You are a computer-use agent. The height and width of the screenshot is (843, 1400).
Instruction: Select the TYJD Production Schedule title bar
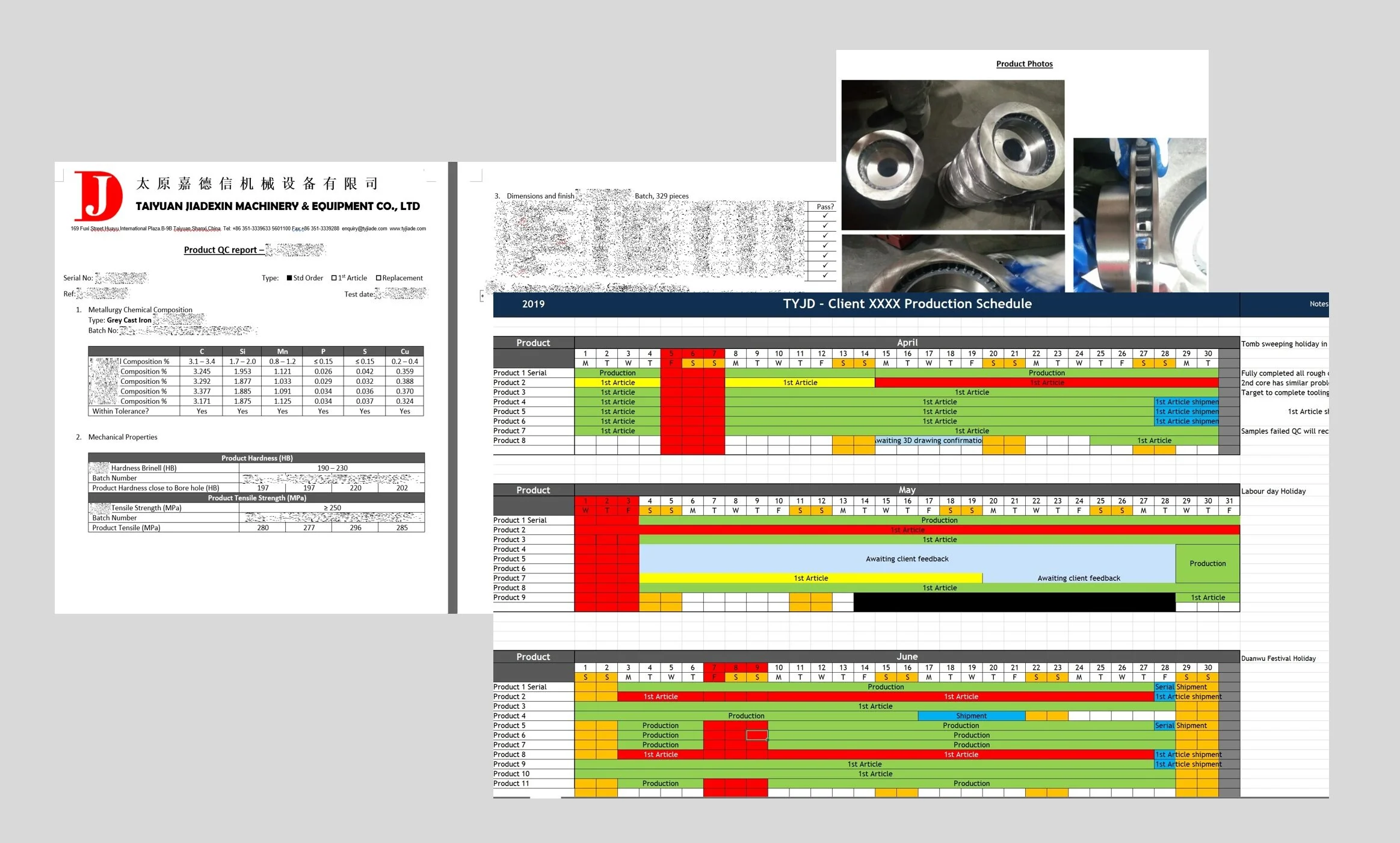pyautogui.click(x=907, y=304)
